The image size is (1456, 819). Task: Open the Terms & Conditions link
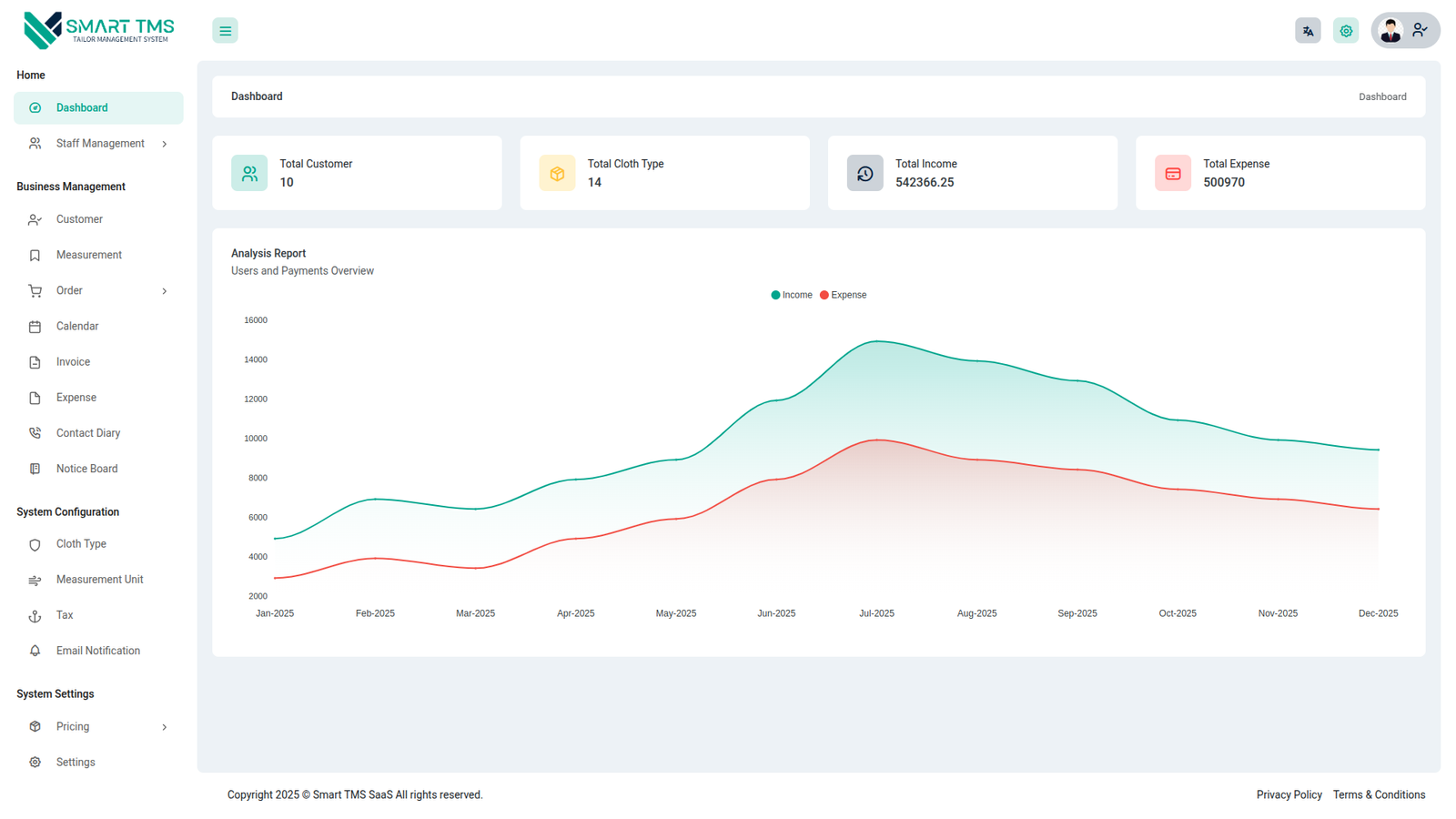1379,795
